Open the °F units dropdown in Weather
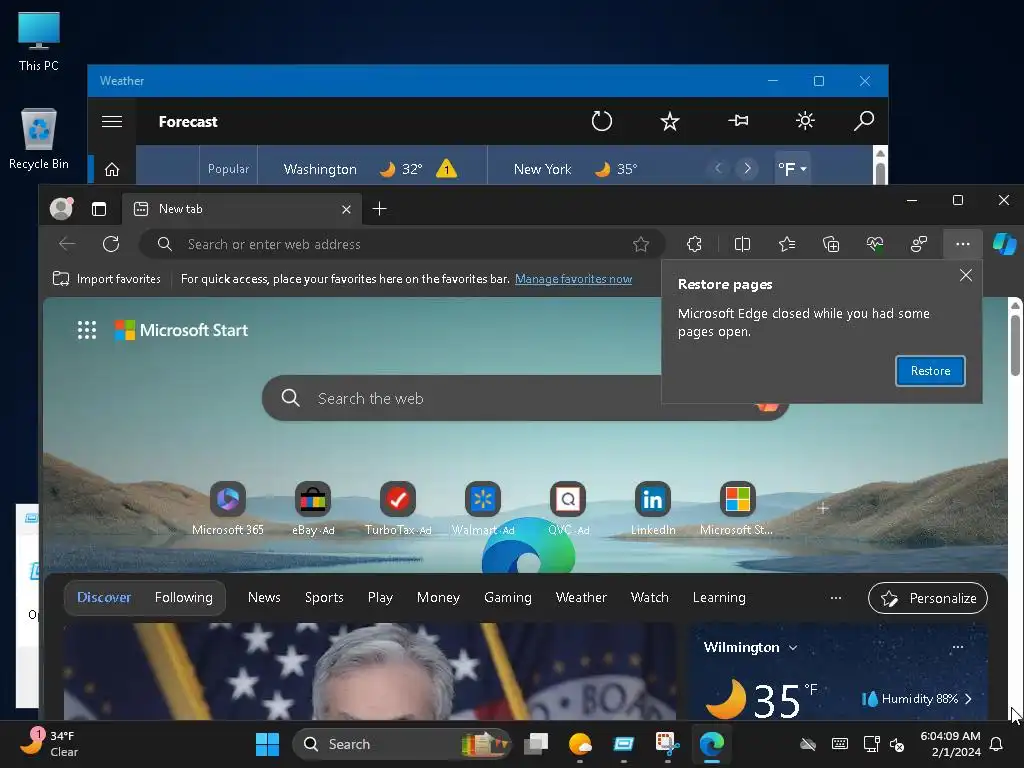 (792, 169)
